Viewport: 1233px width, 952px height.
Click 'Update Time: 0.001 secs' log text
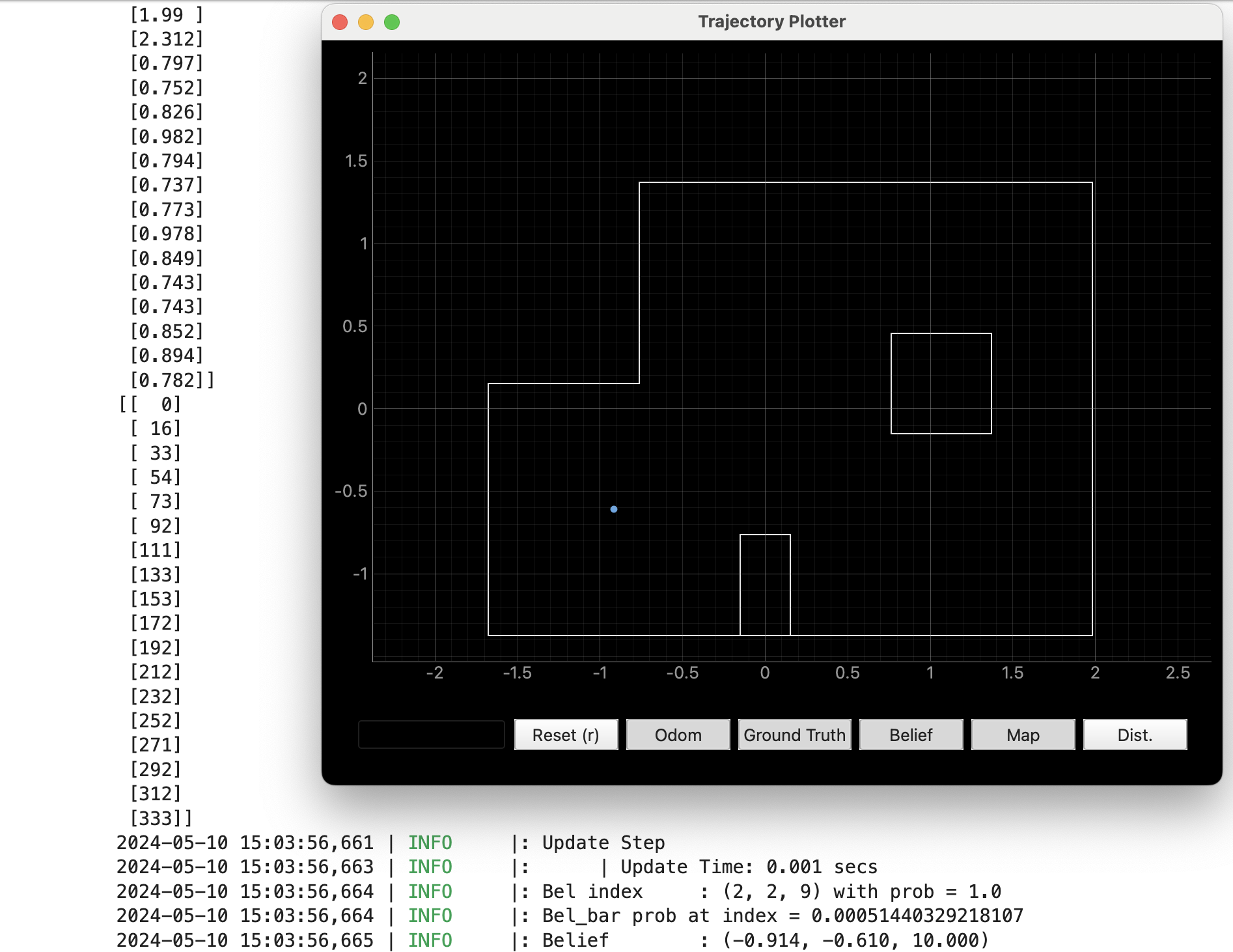[749, 867]
